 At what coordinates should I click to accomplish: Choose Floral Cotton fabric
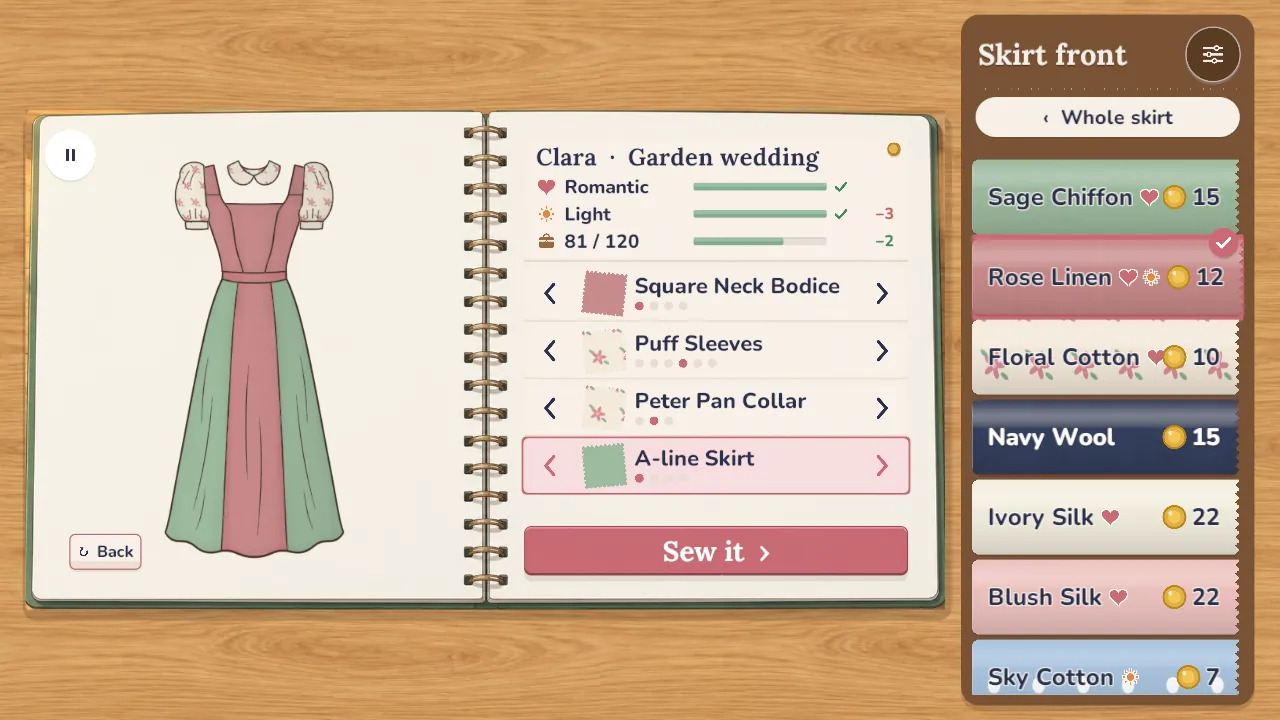tap(1105, 357)
